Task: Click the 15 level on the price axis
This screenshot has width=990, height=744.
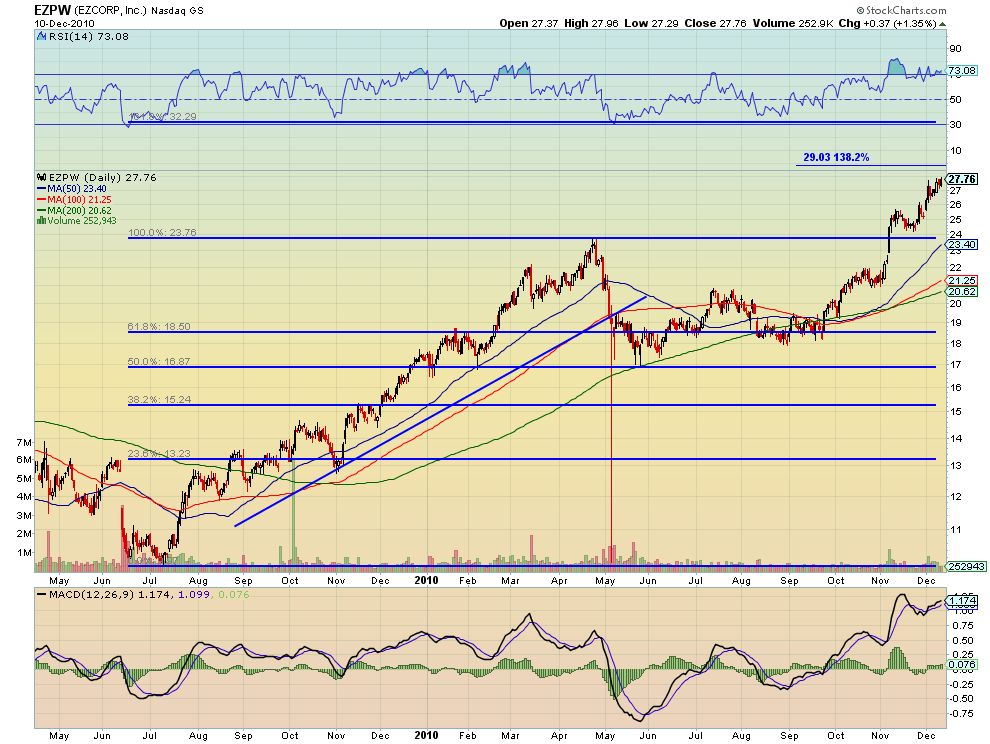Action: coord(955,411)
